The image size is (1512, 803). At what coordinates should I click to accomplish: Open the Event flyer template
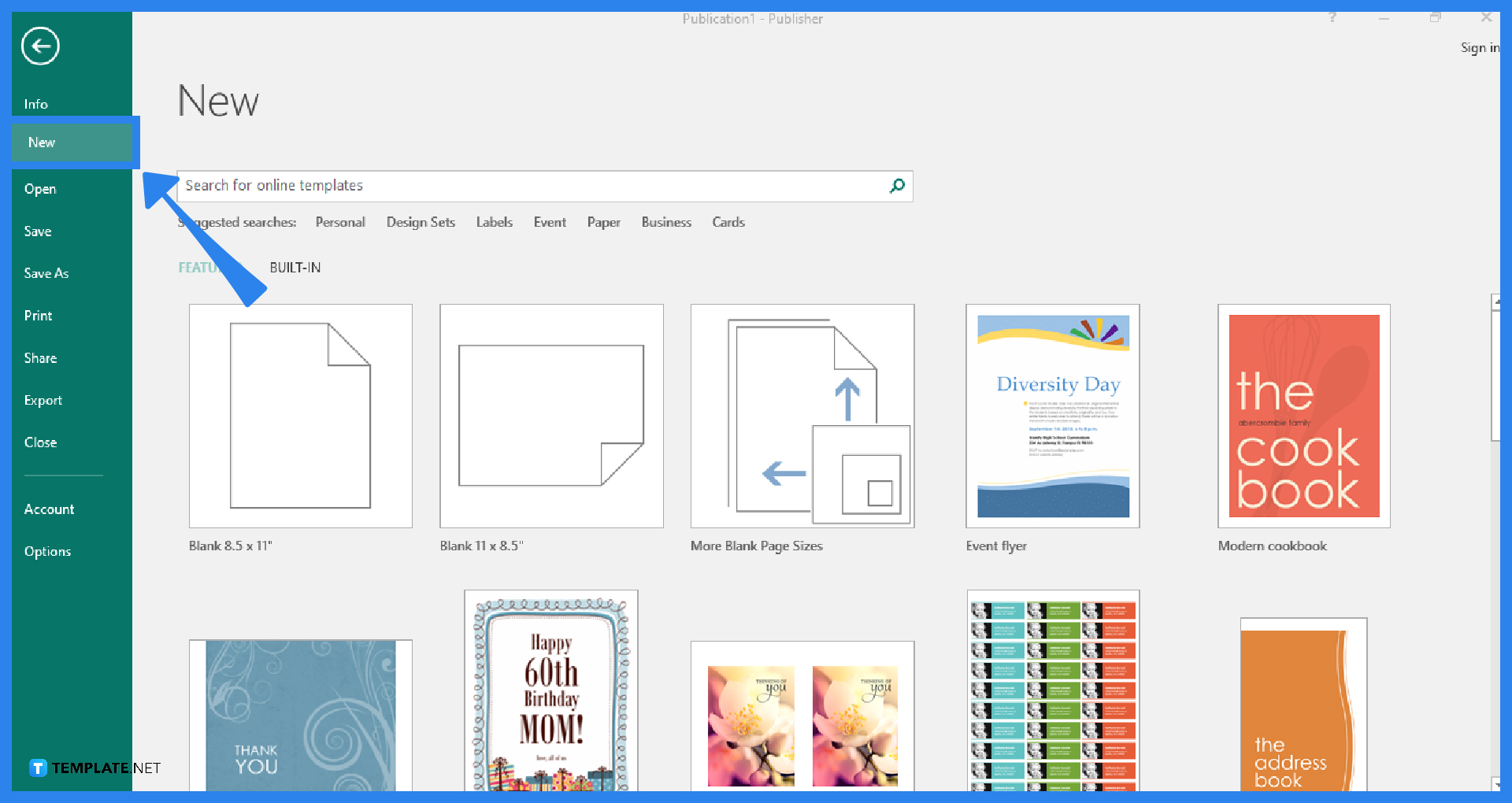1052,416
